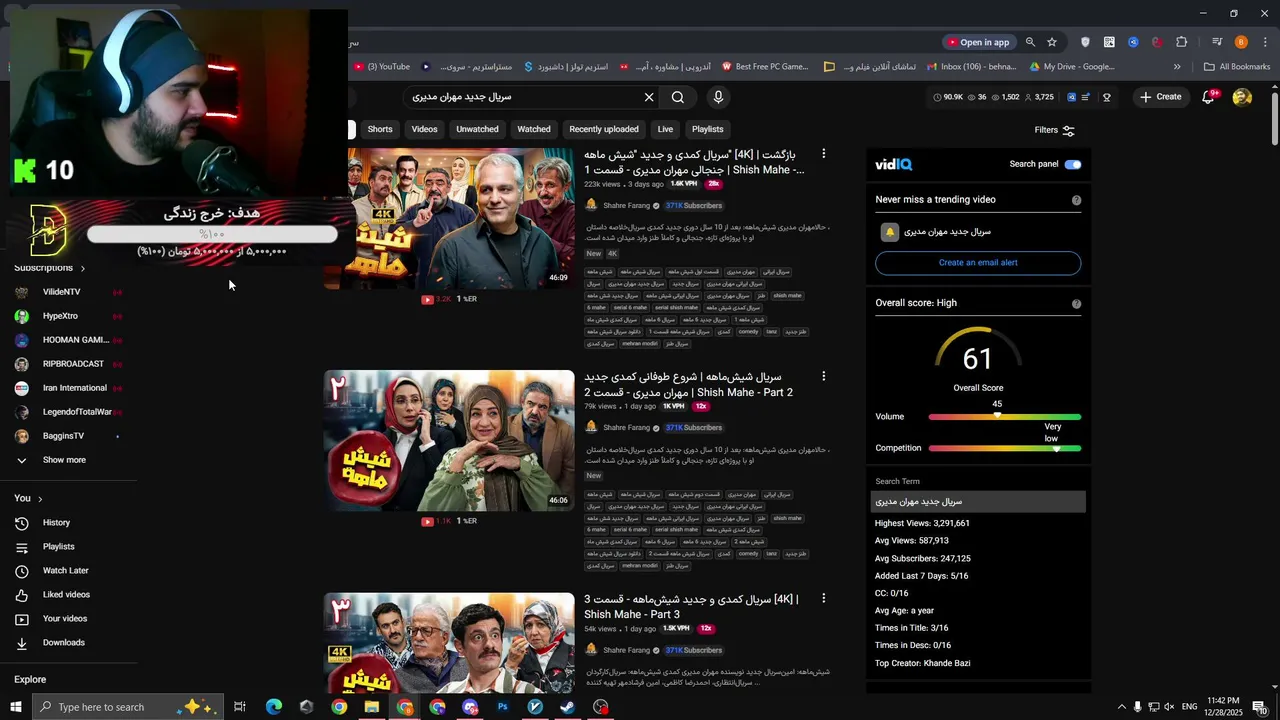1280x720 pixels.
Task: Open the Chrome extensions puzzle icon
Action: (1182, 42)
